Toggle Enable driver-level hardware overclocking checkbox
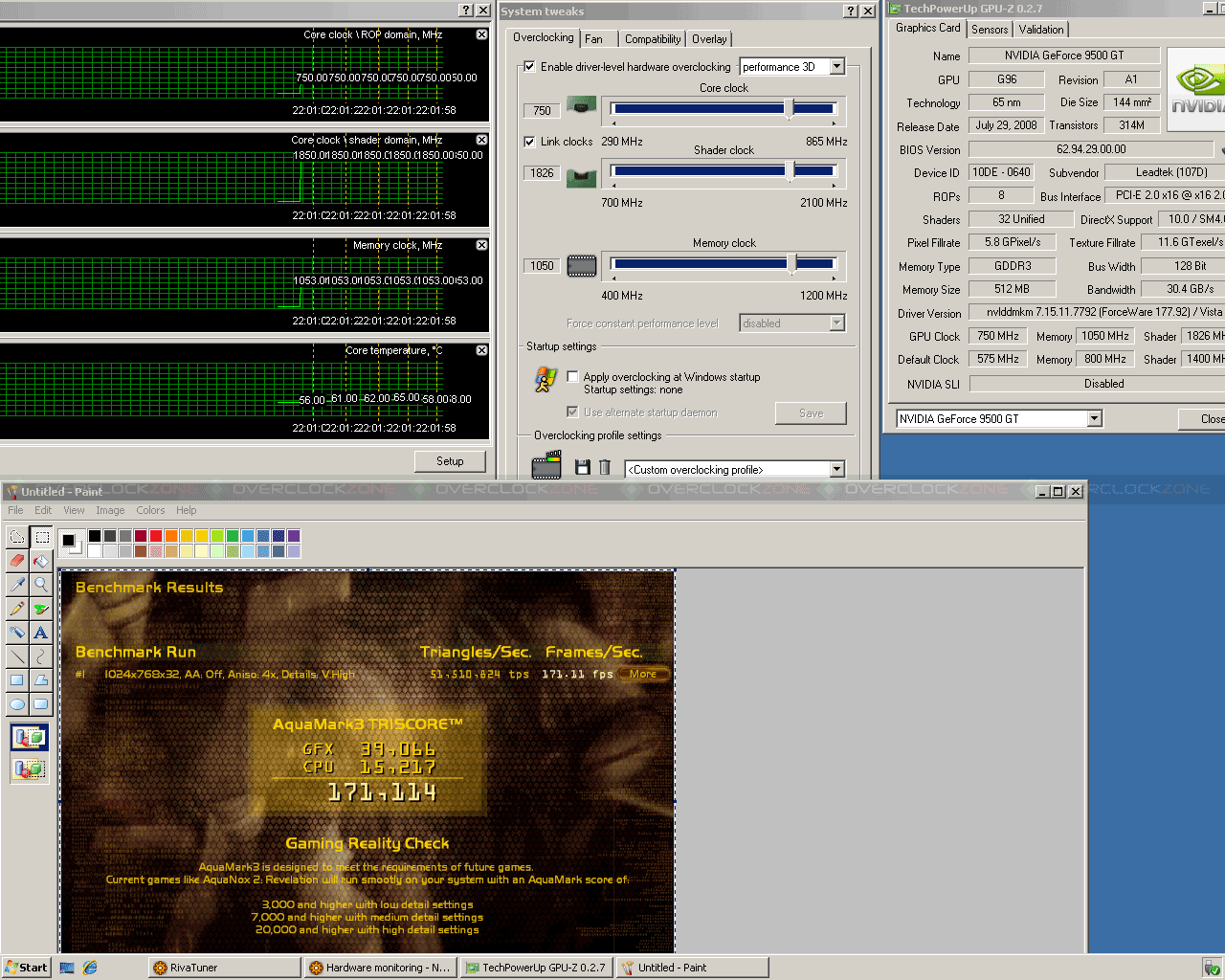1225x980 pixels. click(x=529, y=67)
